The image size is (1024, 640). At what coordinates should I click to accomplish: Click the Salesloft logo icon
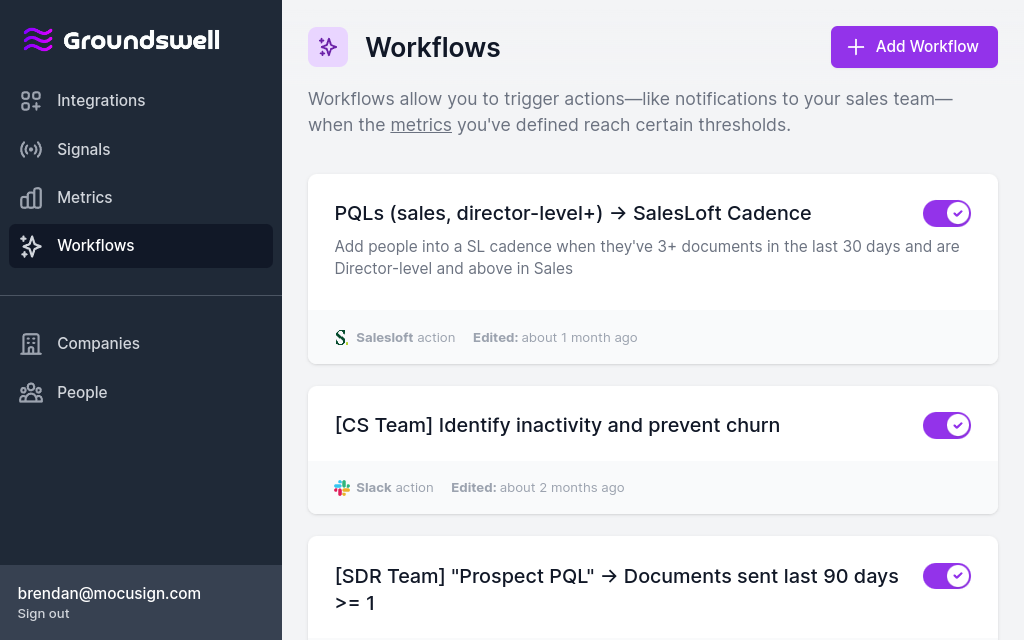pyautogui.click(x=342, y=338)
